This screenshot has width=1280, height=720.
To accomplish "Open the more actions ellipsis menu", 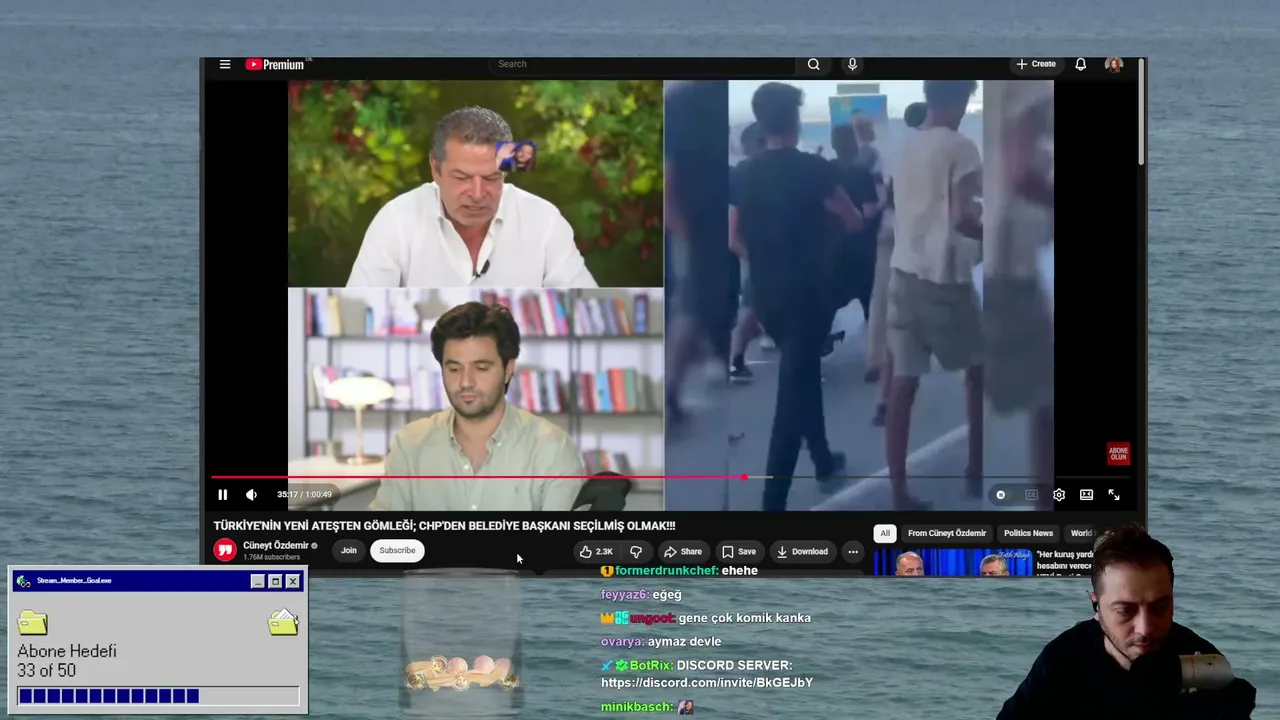I will pos(853,551).
